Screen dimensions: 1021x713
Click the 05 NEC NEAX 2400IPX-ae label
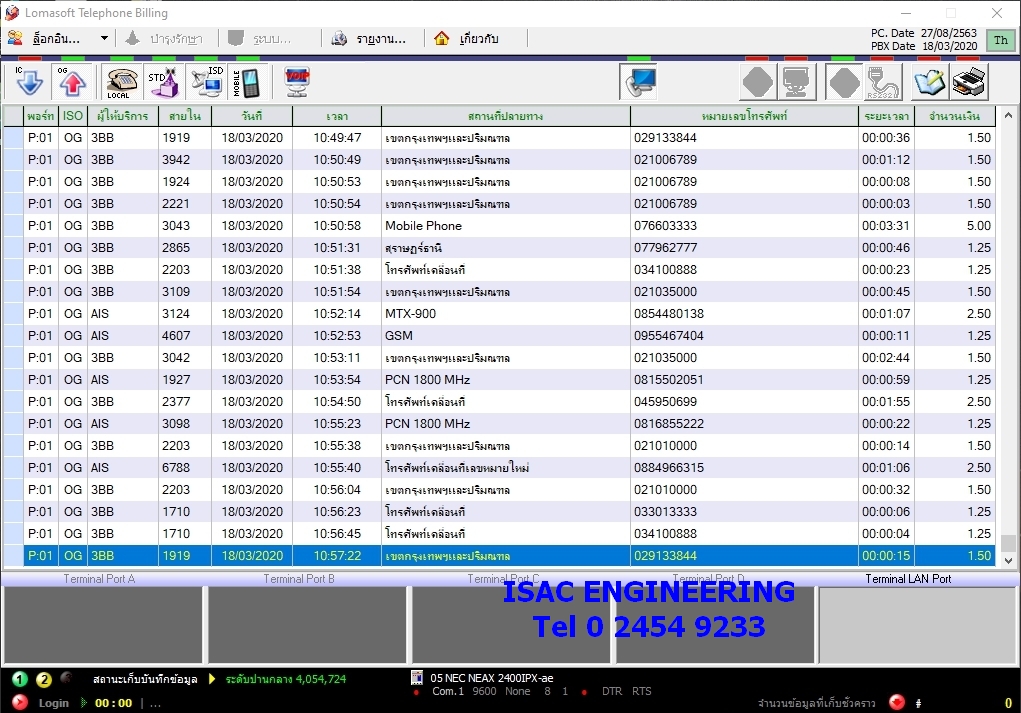[x=492, y=678]
